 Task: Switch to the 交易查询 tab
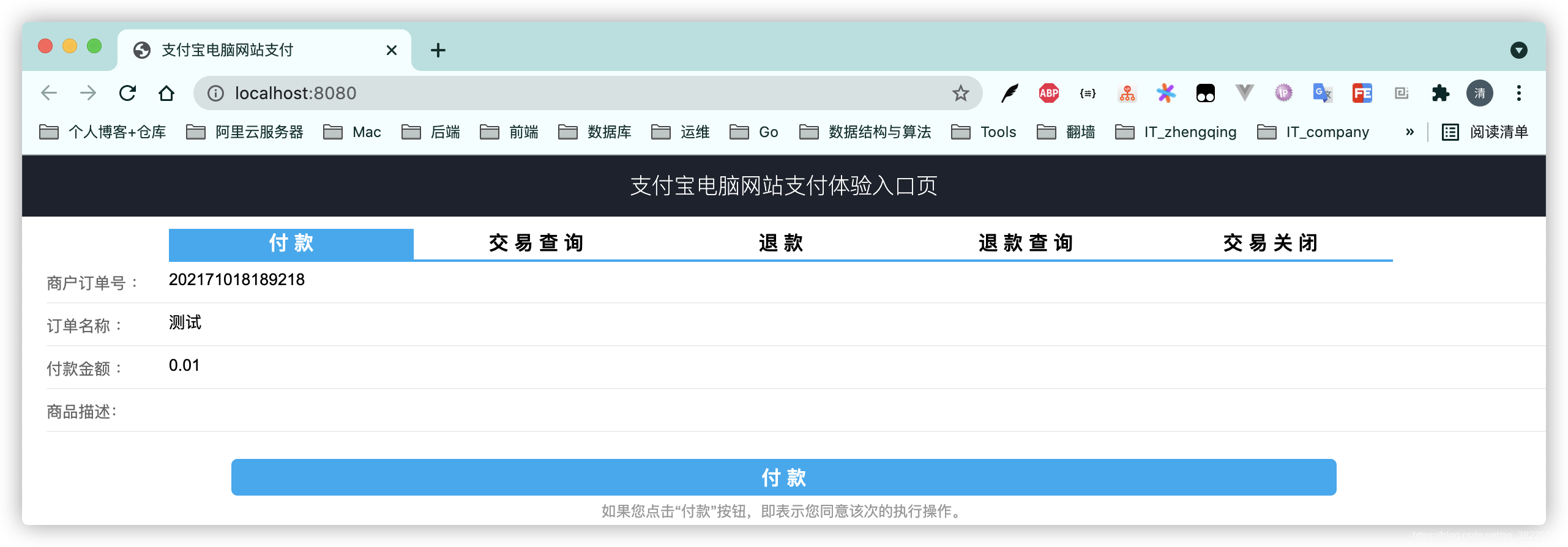[x=536, y=244]
